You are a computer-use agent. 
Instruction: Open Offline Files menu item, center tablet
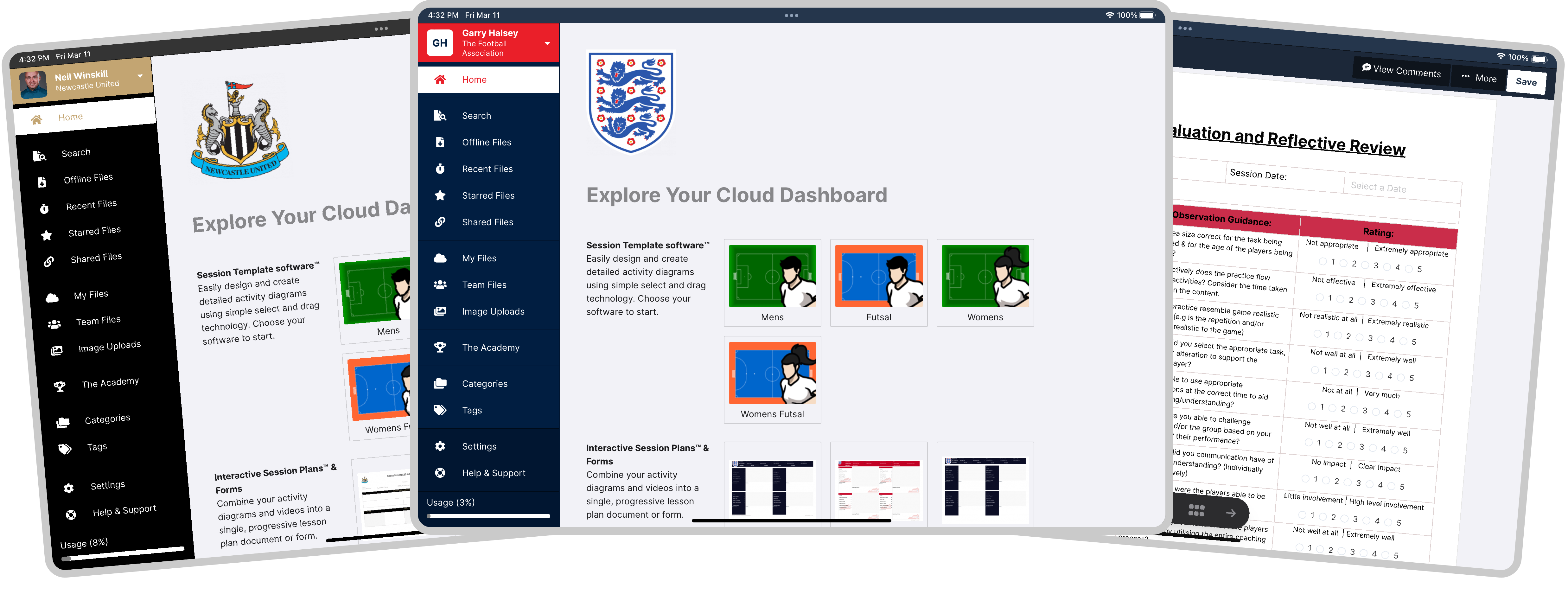tap(488, 143)
